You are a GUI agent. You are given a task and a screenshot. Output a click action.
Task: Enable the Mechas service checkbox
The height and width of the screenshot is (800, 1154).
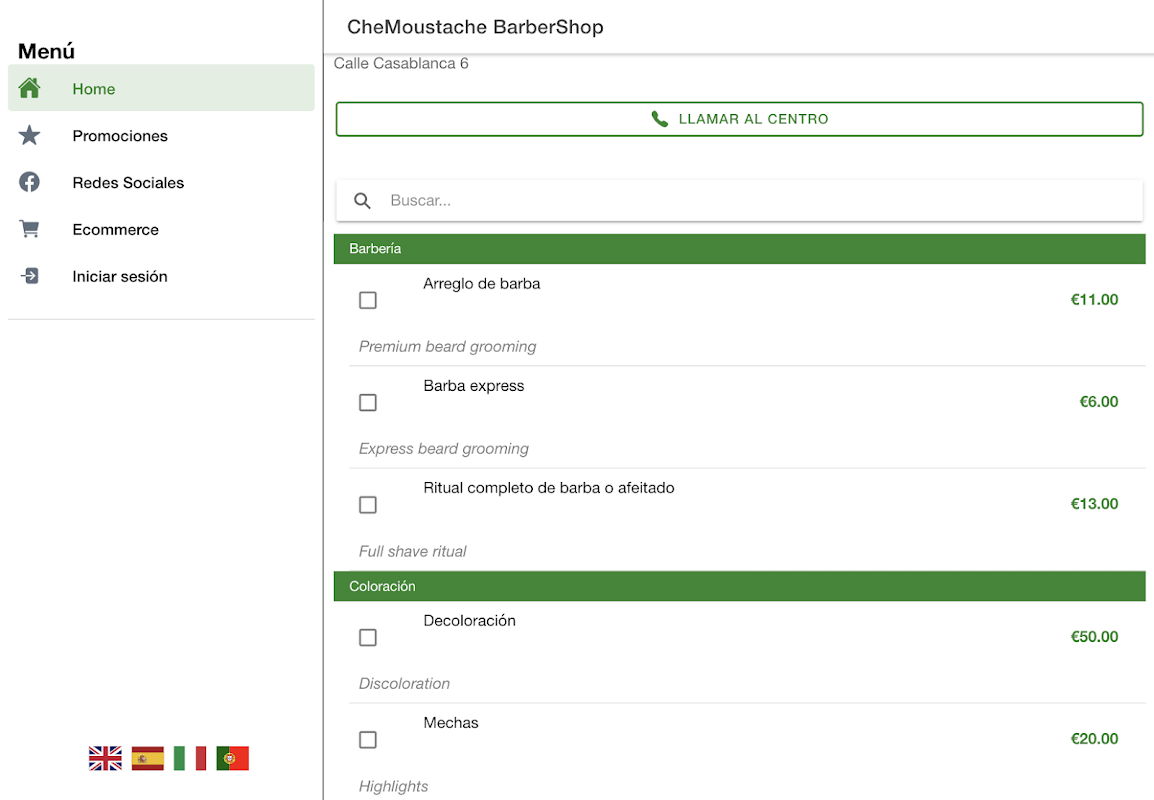pos(368,739)
